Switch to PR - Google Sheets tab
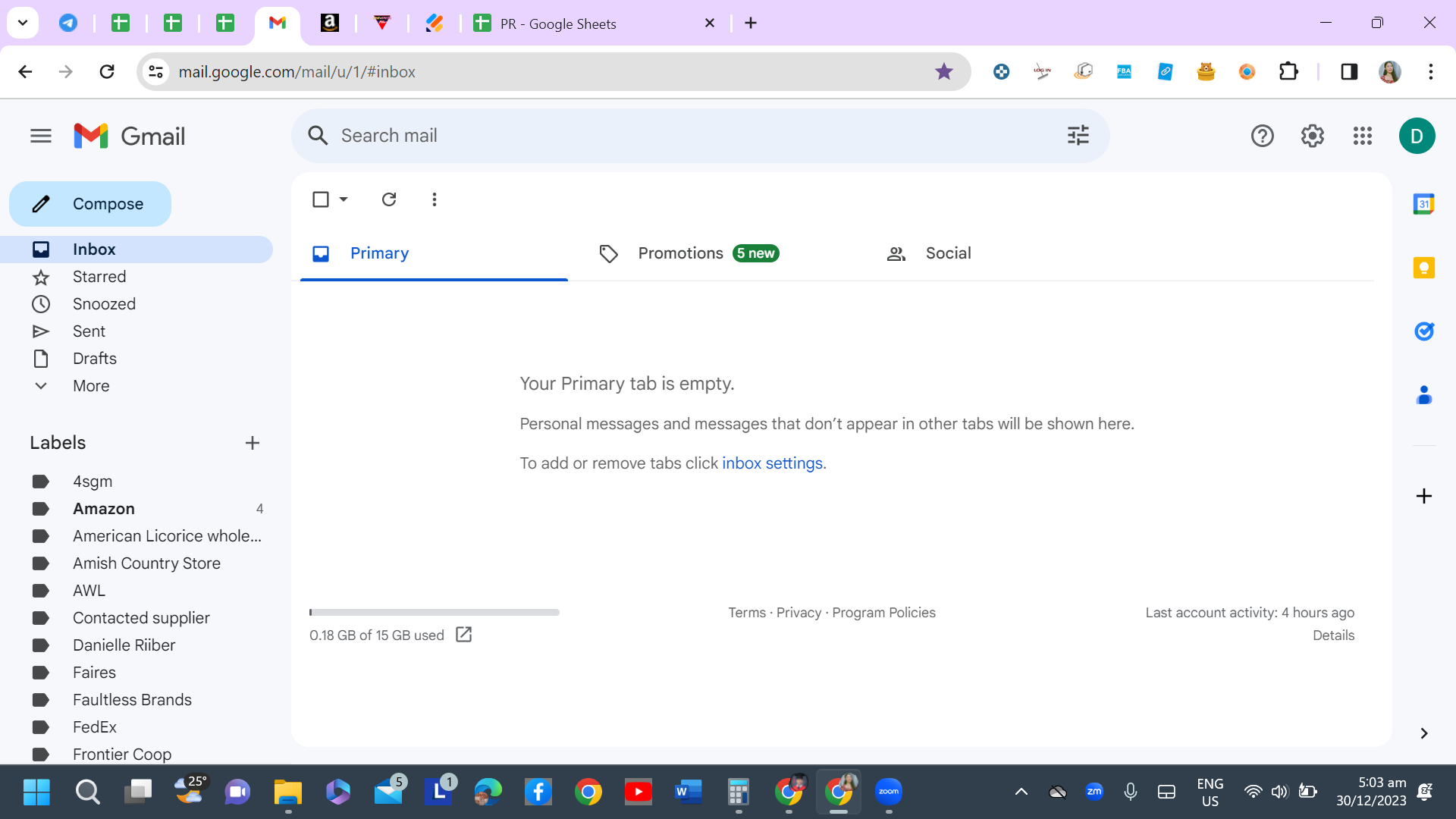Screen dimensions: 1456x819 [595, 24]
